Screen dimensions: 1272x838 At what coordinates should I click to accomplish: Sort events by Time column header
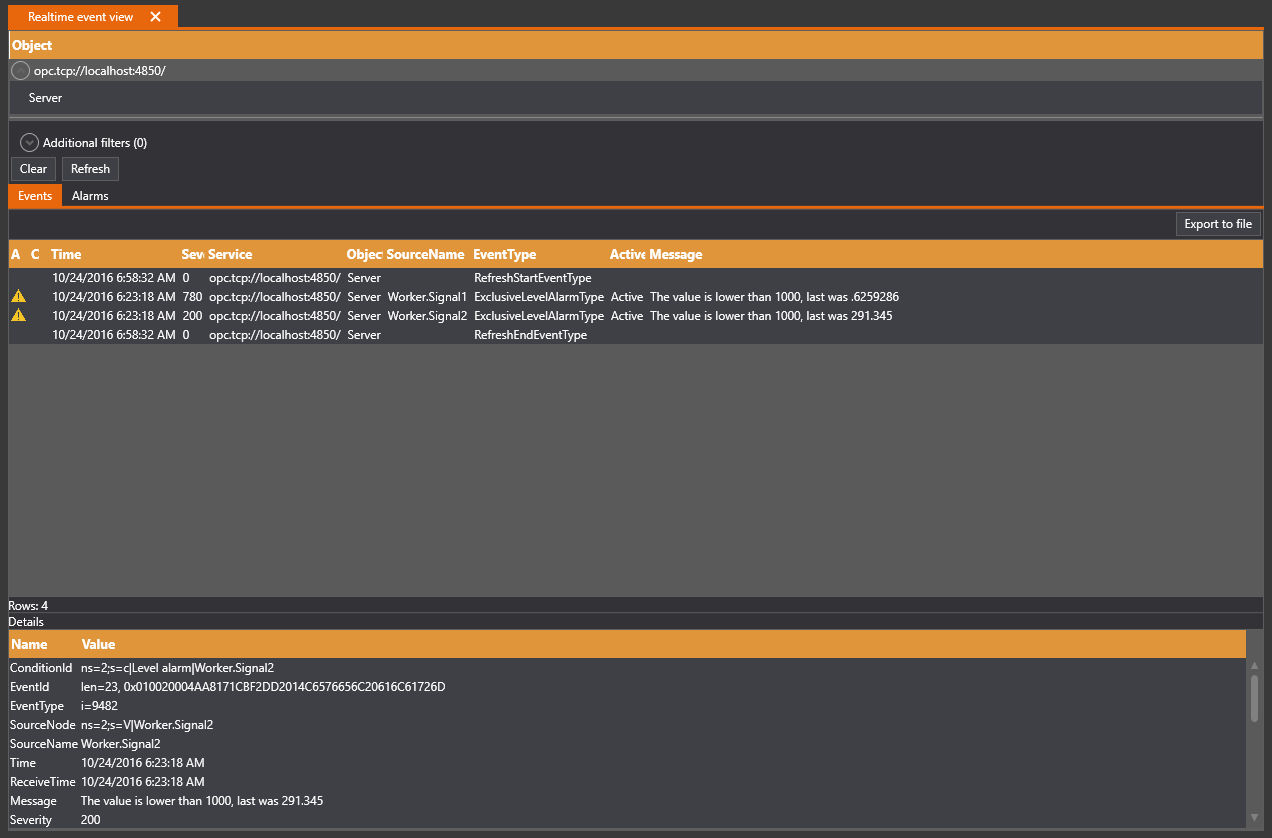click(x=67, y=255)
